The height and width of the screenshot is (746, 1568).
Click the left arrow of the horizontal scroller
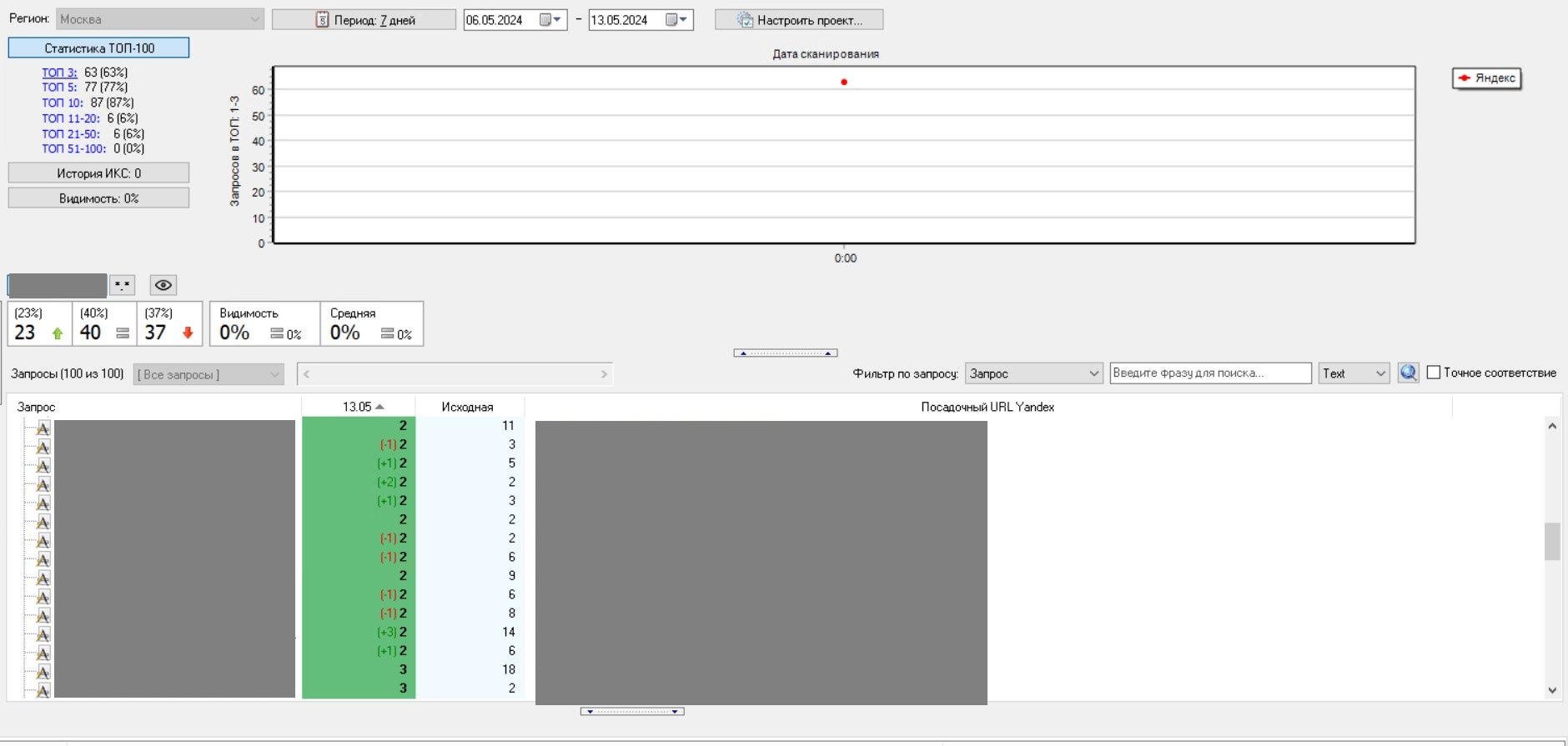(306, 374)
